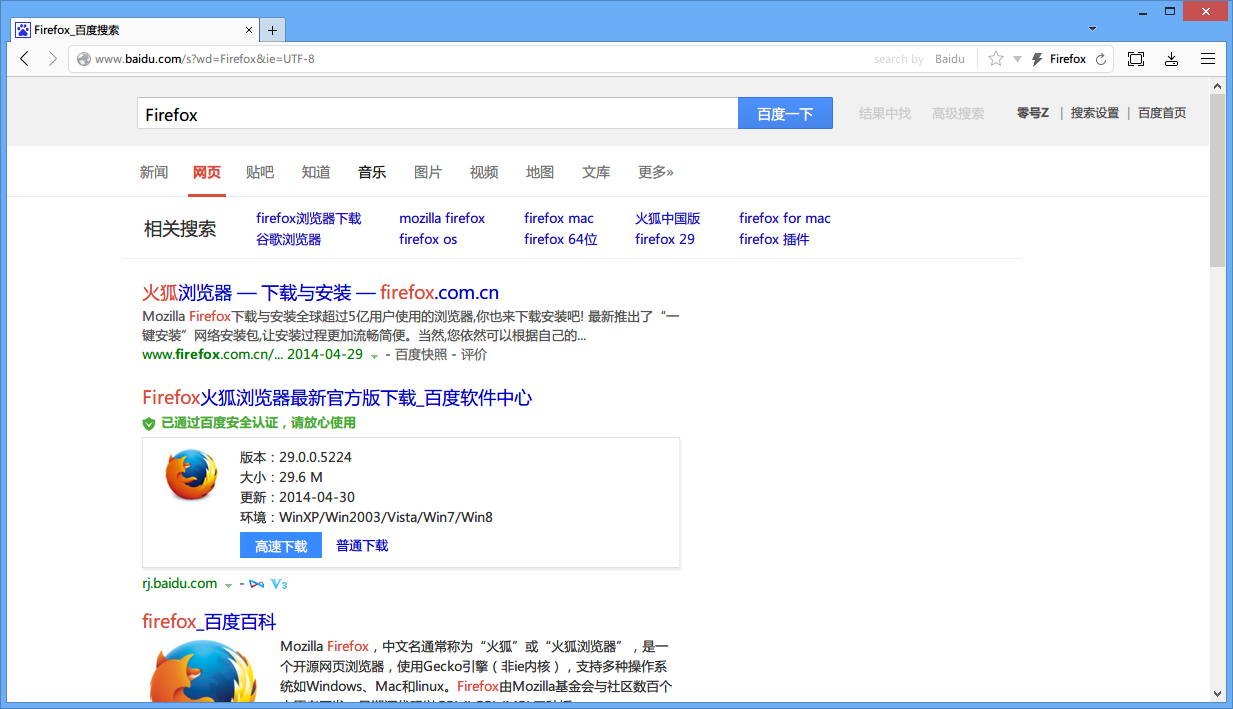
Task: Open the 零号Z user account link
Action: coord(1033,113)
